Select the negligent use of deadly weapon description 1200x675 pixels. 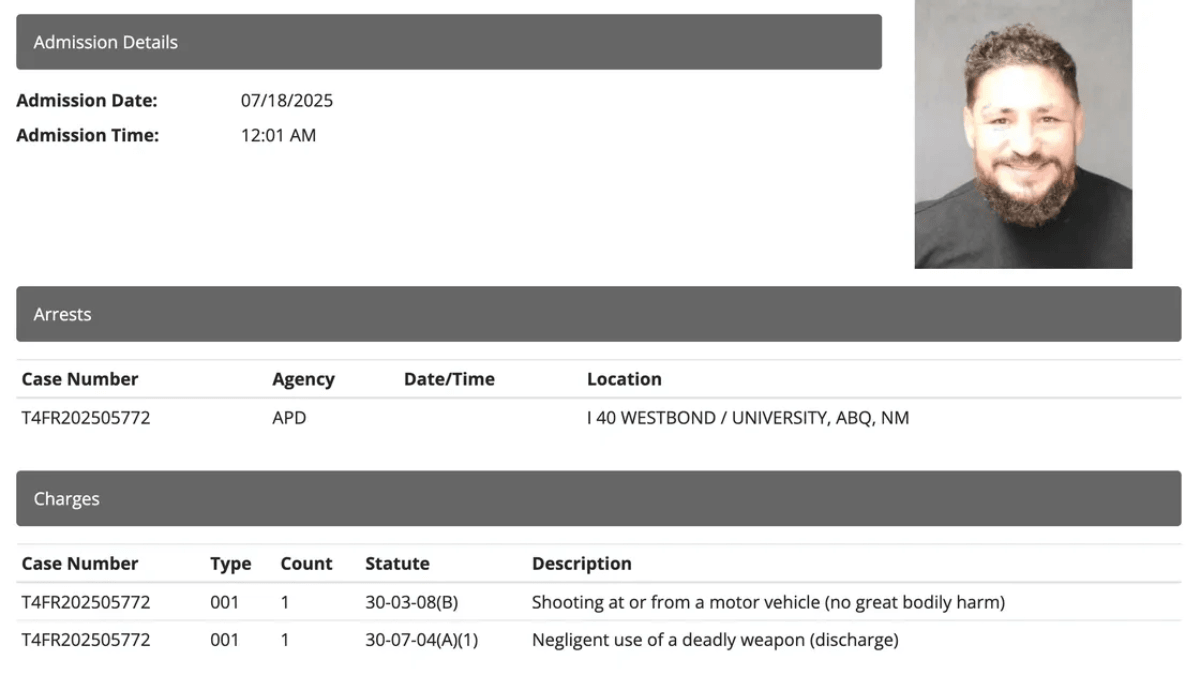(715, 640)
